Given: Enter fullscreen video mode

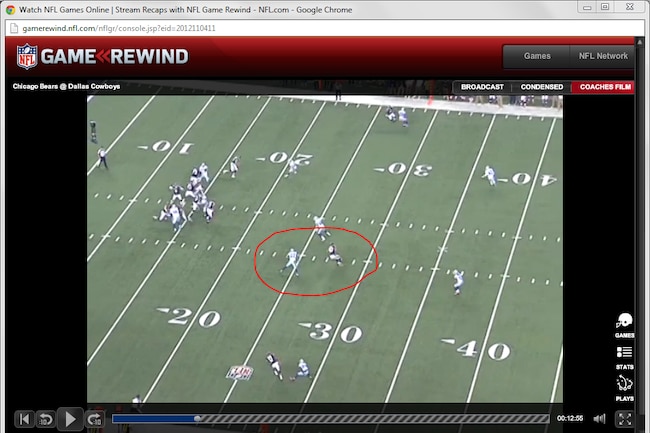Looking at the screenshot, I should [624, 418].
